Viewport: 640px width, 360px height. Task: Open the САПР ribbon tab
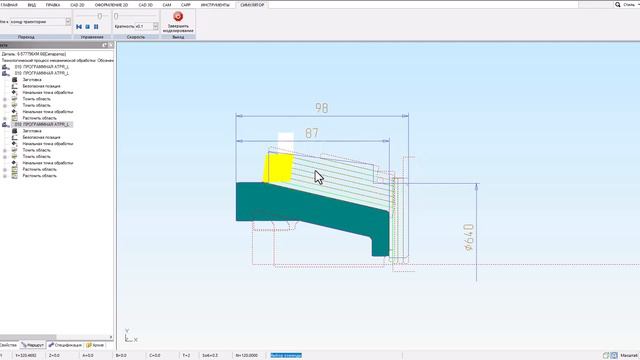186,5
